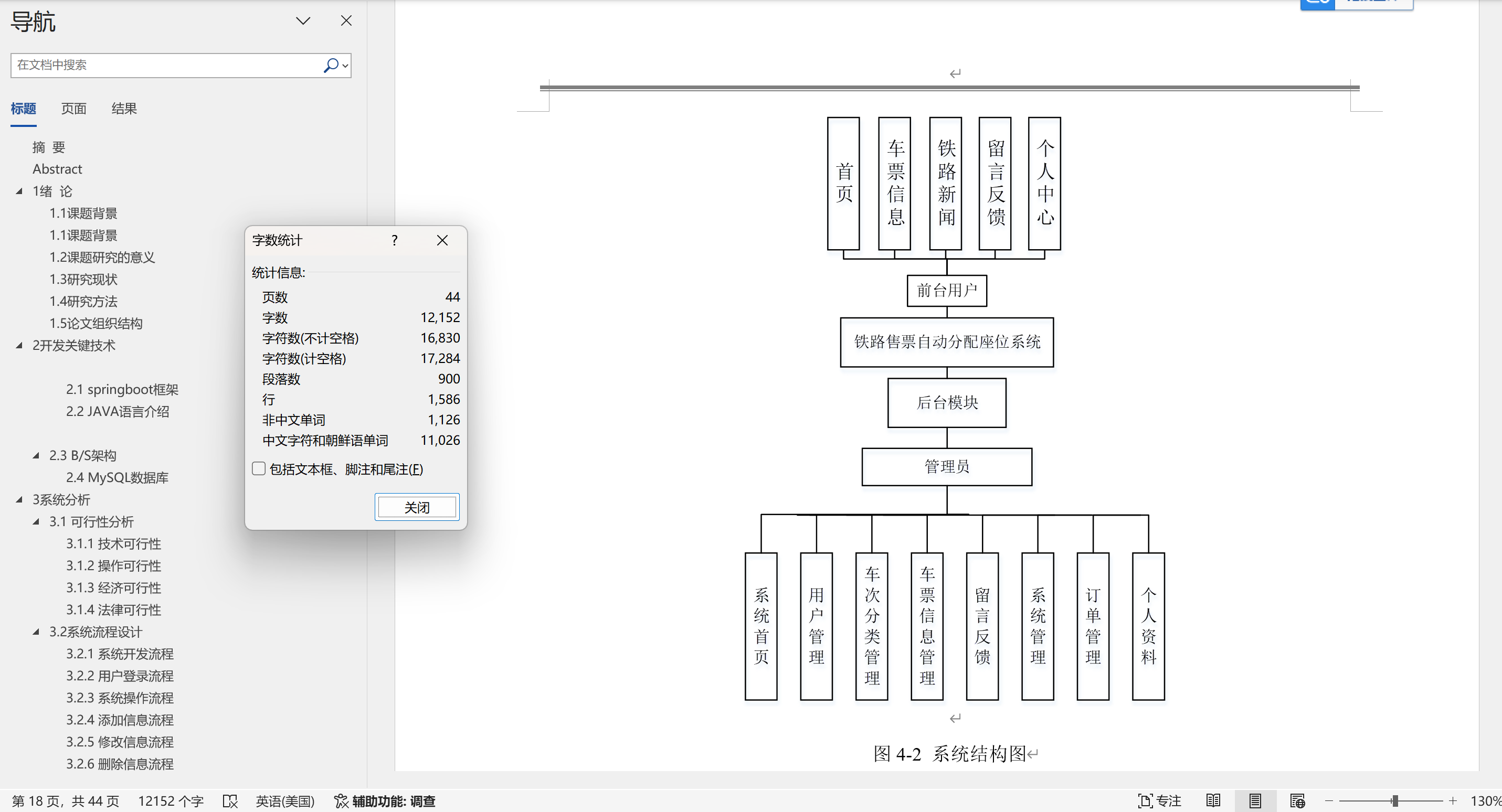1502x812 pixels.
Task: Collapse the 1绪 论 heading
Action: coord(19,191)
